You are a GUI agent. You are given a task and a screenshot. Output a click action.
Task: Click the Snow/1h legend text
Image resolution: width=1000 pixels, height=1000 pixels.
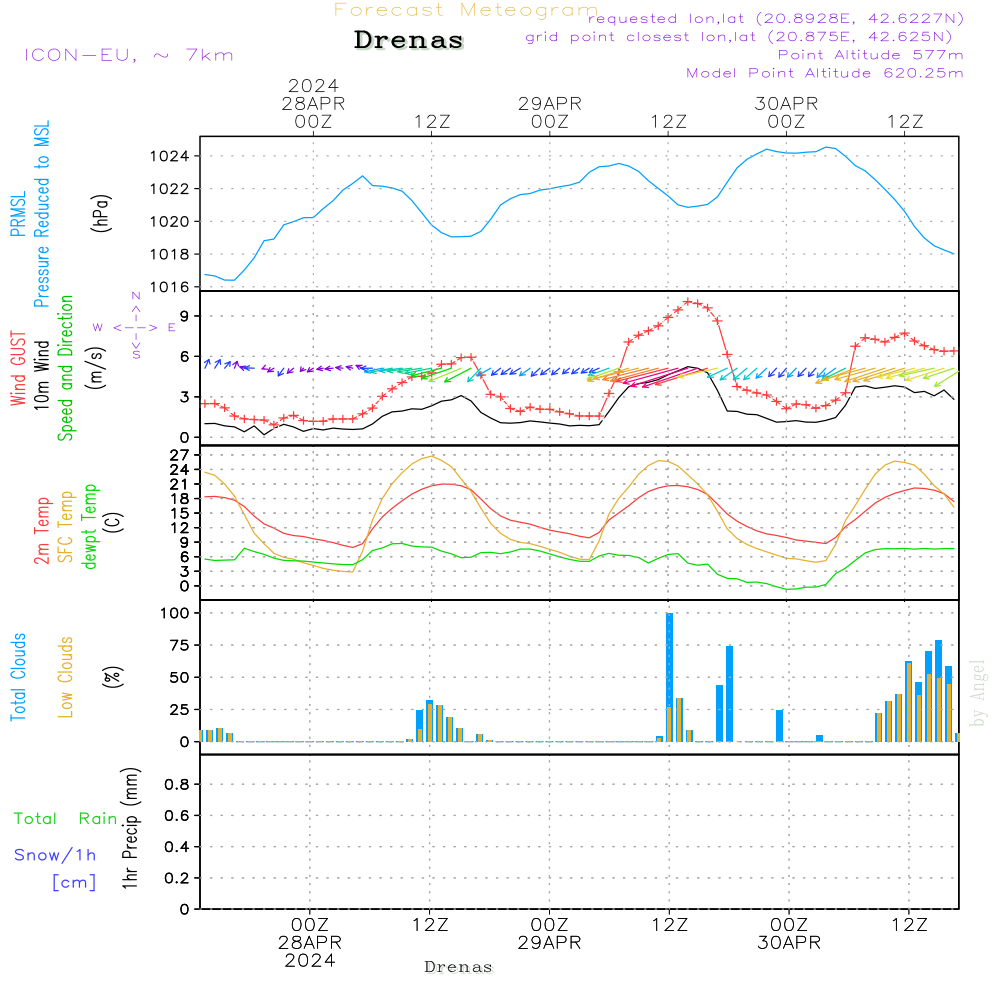click(x=56, y=855)
